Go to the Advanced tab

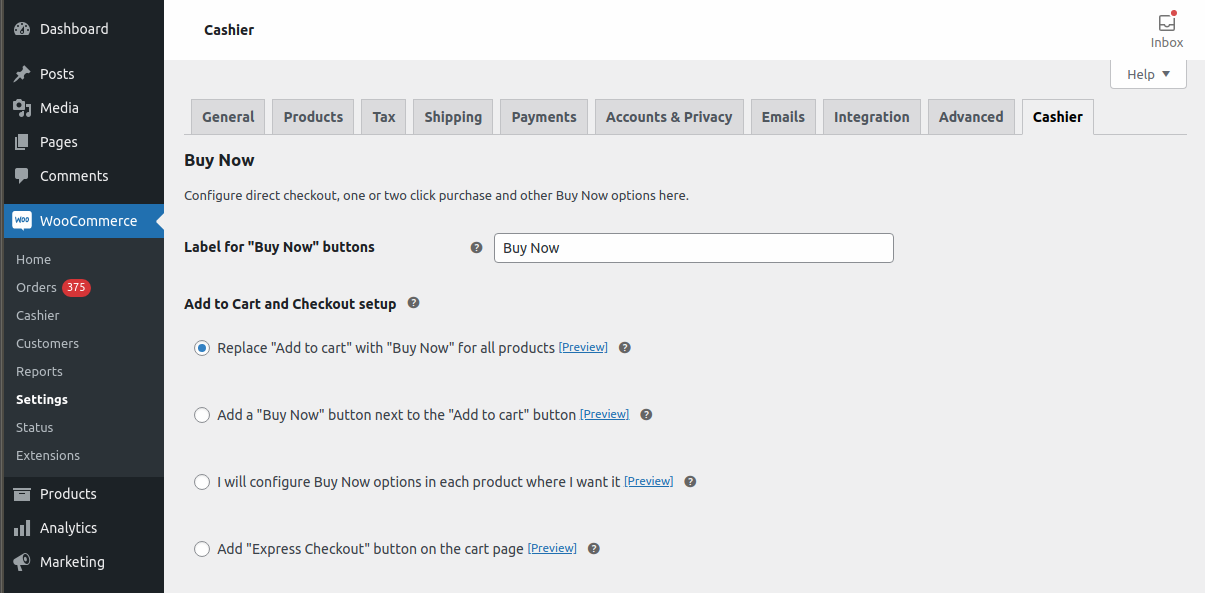click(x=971, y=117)
